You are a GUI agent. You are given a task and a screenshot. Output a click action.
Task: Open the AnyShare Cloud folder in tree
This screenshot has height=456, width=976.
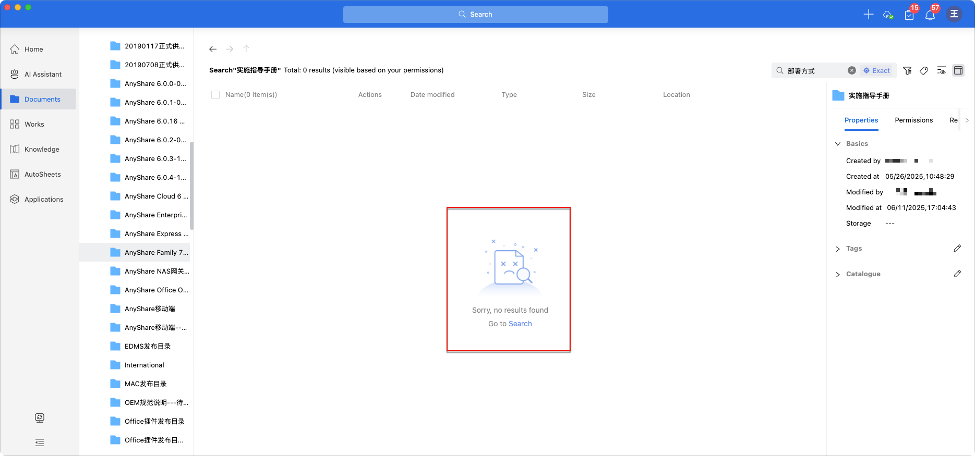coord(150,196)
